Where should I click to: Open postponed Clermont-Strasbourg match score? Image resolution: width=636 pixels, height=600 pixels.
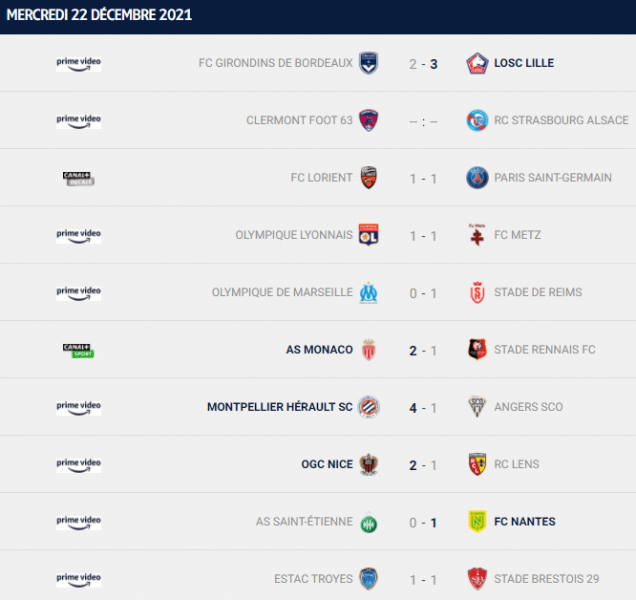[x=423, y=121]
